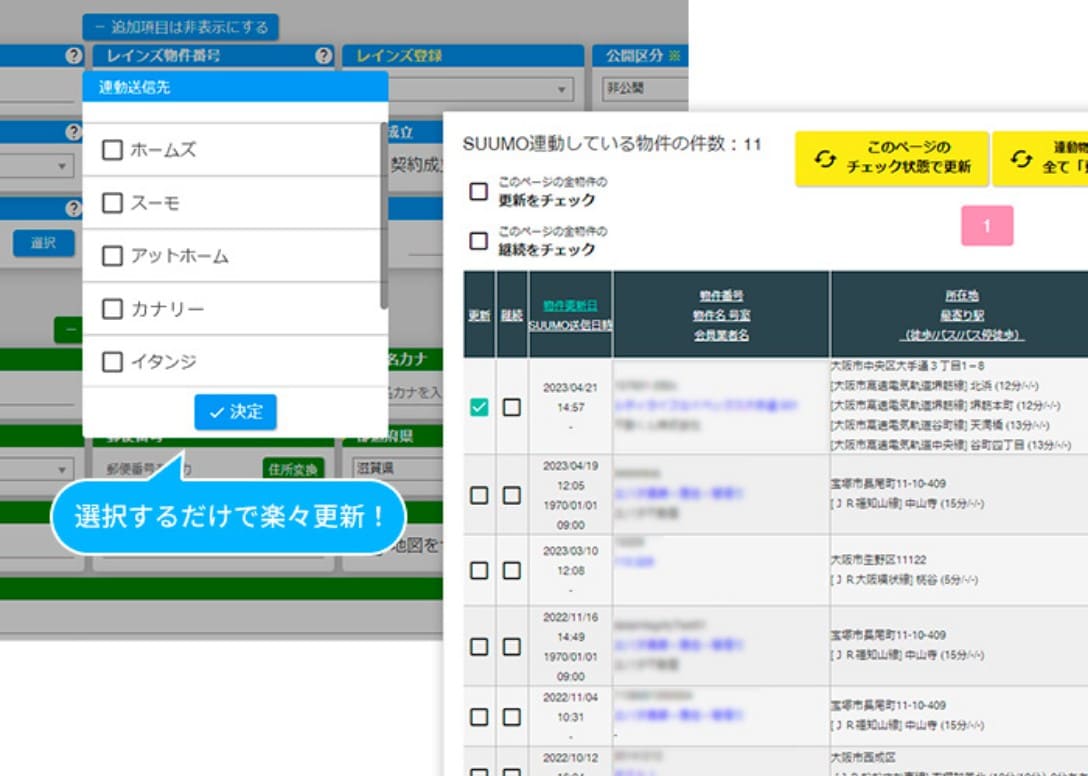Click the date 2022/11/16
Image resolution: width=1088 pixels, height=776 pixels.
click(x=570, y=617)
